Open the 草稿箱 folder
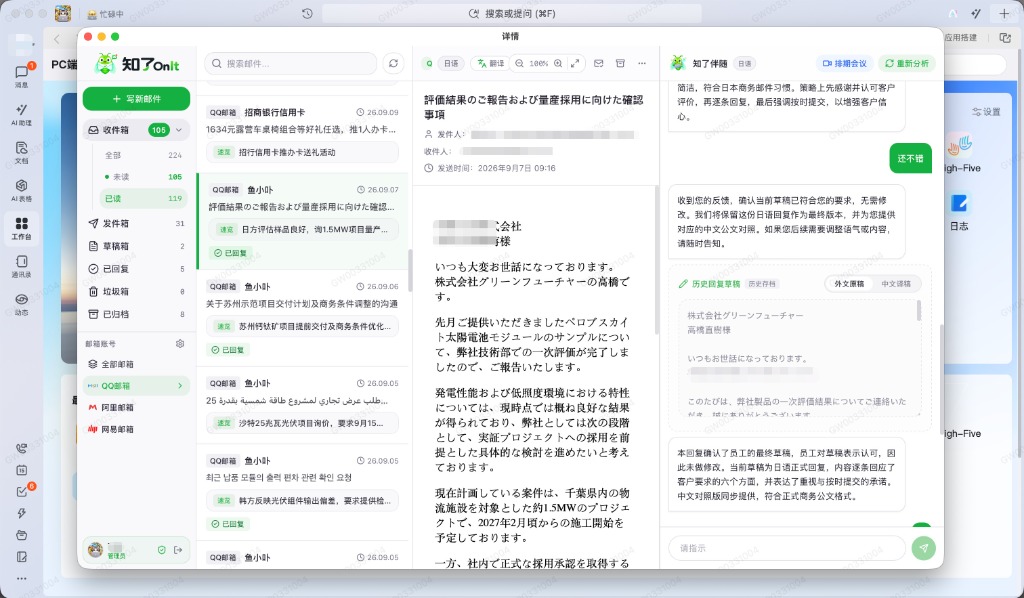 click(136, 246)
